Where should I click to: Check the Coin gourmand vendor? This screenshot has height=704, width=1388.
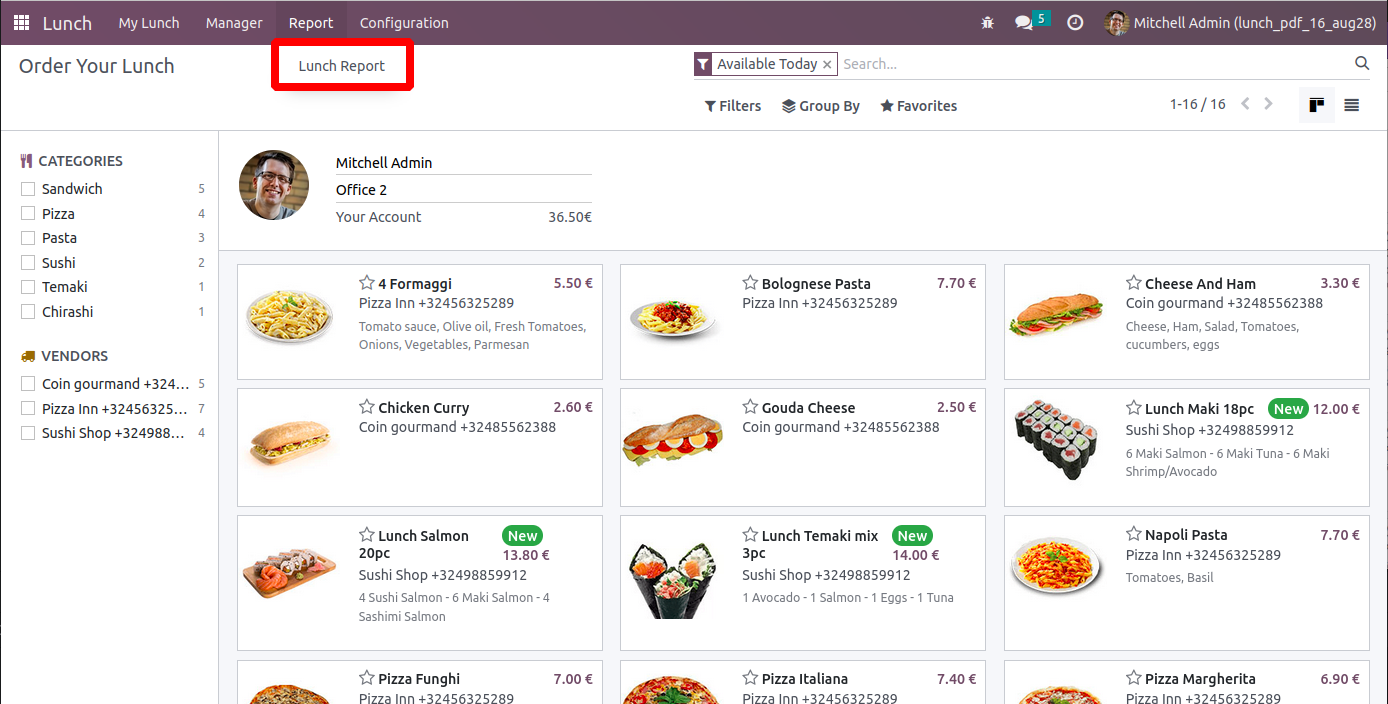coord(28,384)
